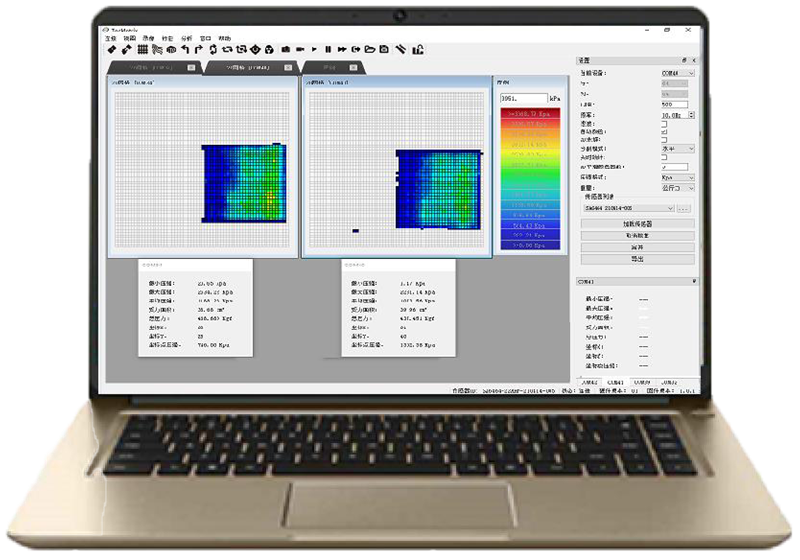The width and height of the screenshot is (800, 560).
Task: Click the 加载传感器 load sensor button
Action: (x=637, y=224)
